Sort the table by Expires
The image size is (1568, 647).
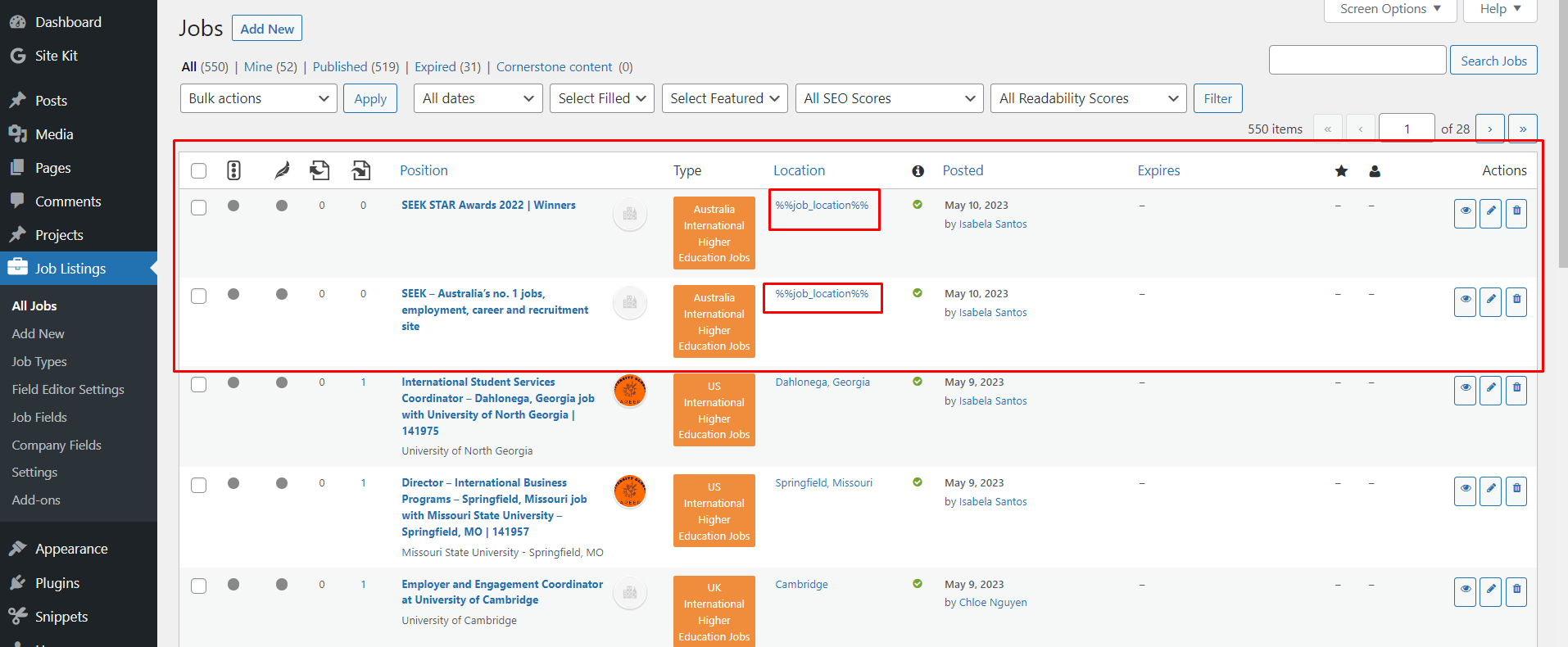tap(1158, 170)
